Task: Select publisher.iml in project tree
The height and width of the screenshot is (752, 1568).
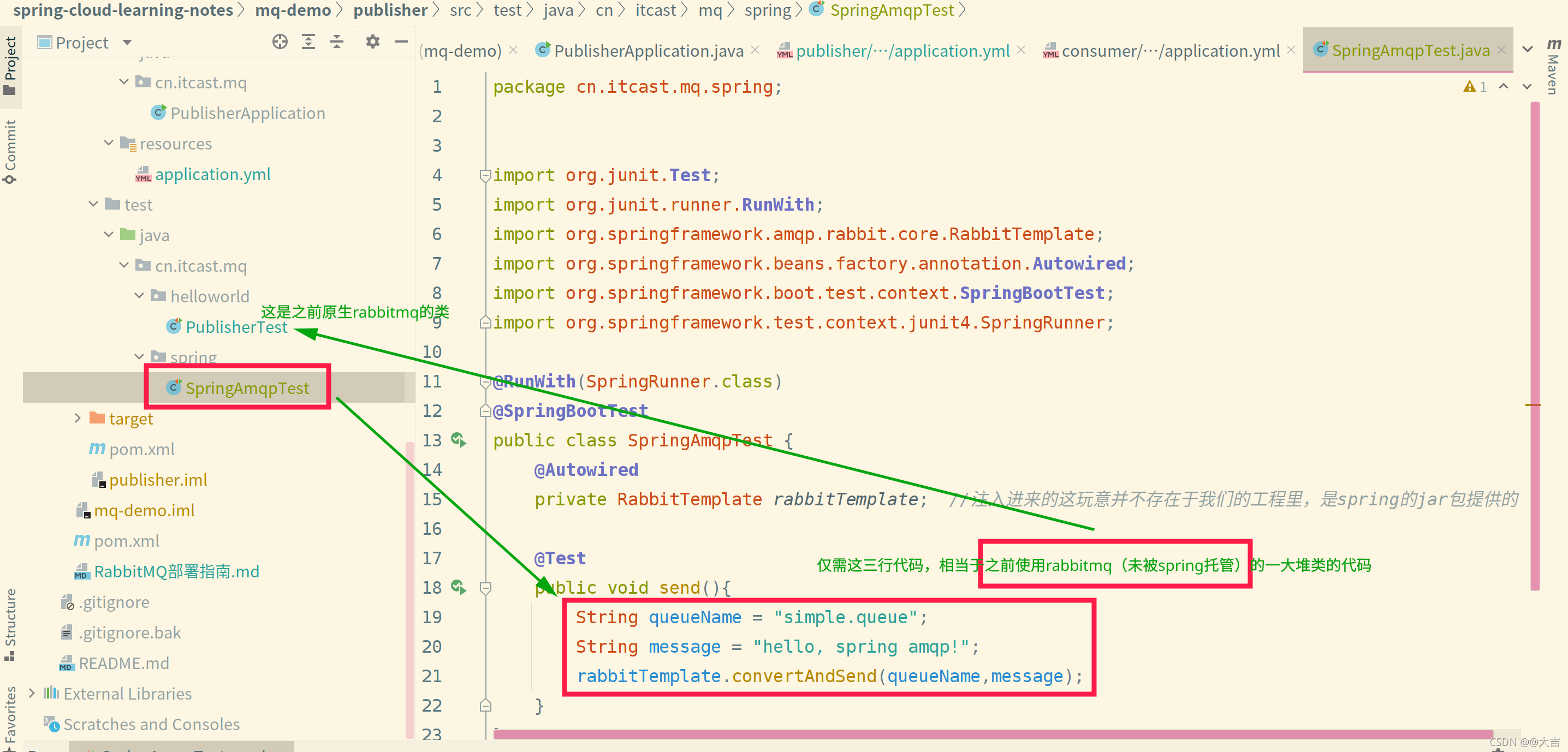Action: (158, 480)
